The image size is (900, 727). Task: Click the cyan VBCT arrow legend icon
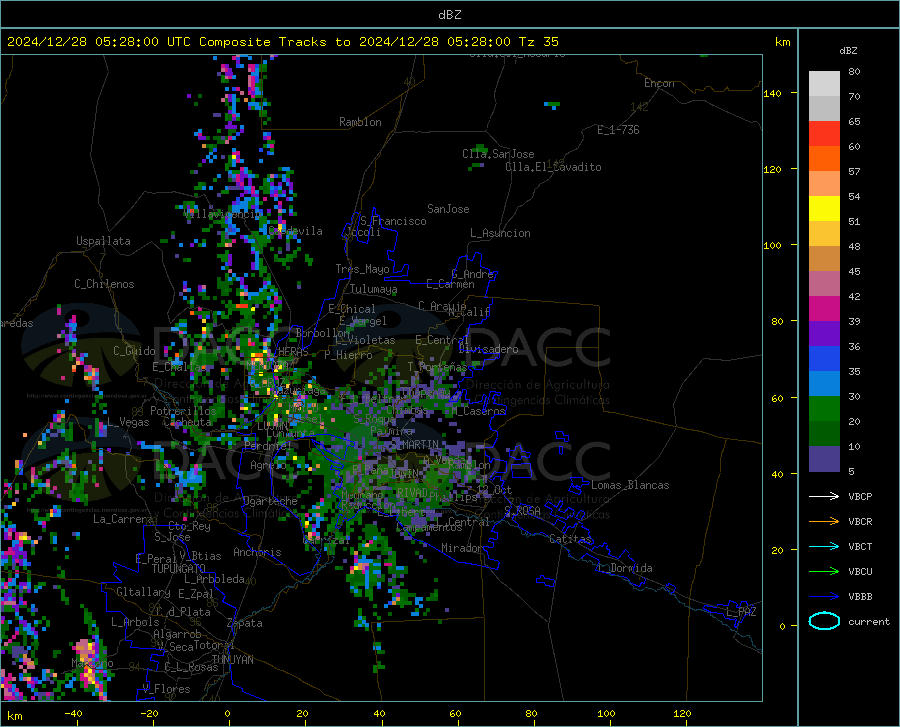tap(824, 546)
